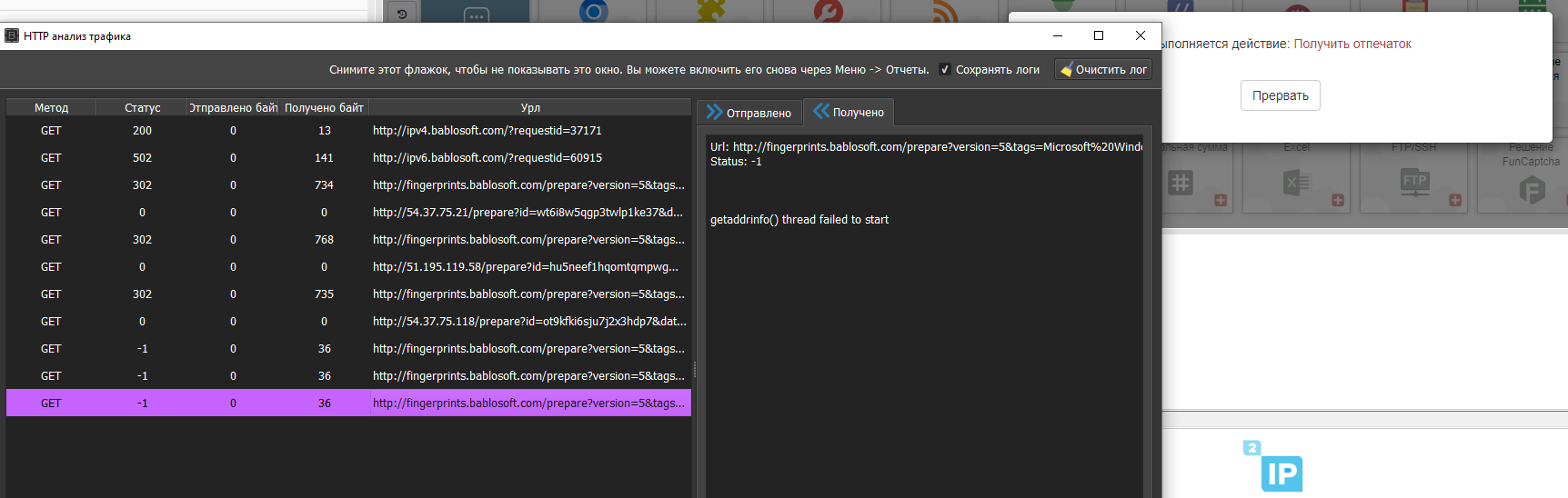Click the red wrench icon in top toolbar
The height and width of the screenshot is (498, 1568).
[828, 11]
